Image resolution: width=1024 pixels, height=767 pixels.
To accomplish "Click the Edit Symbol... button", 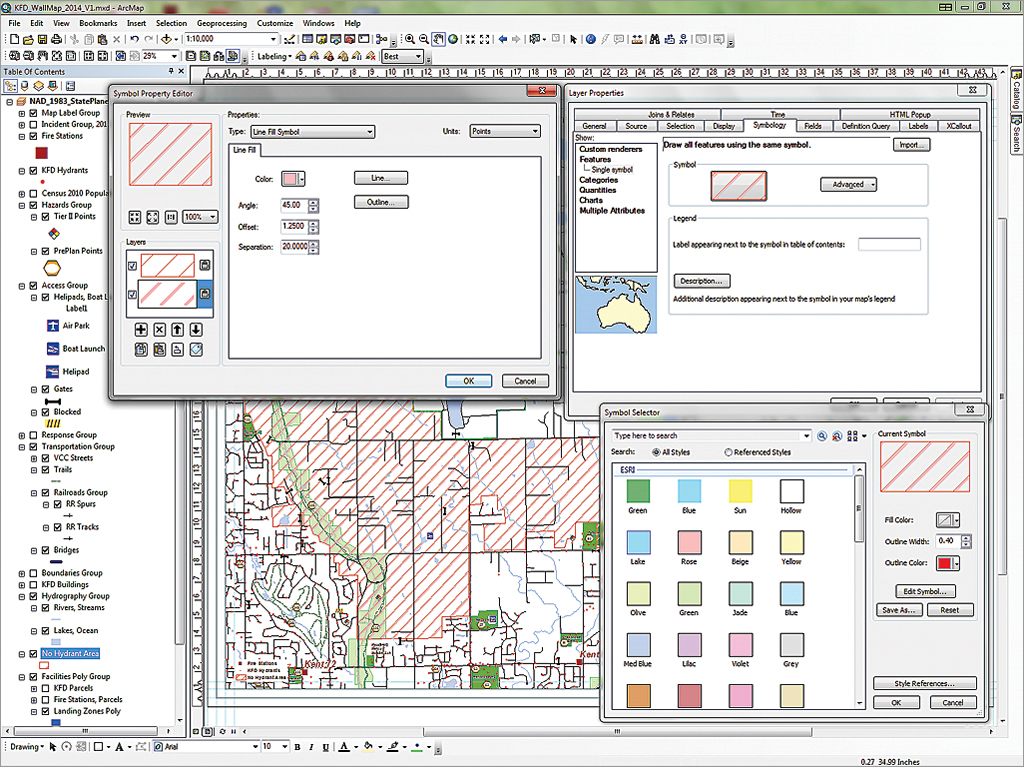I will pyautogui.click(x=924, y=591).
